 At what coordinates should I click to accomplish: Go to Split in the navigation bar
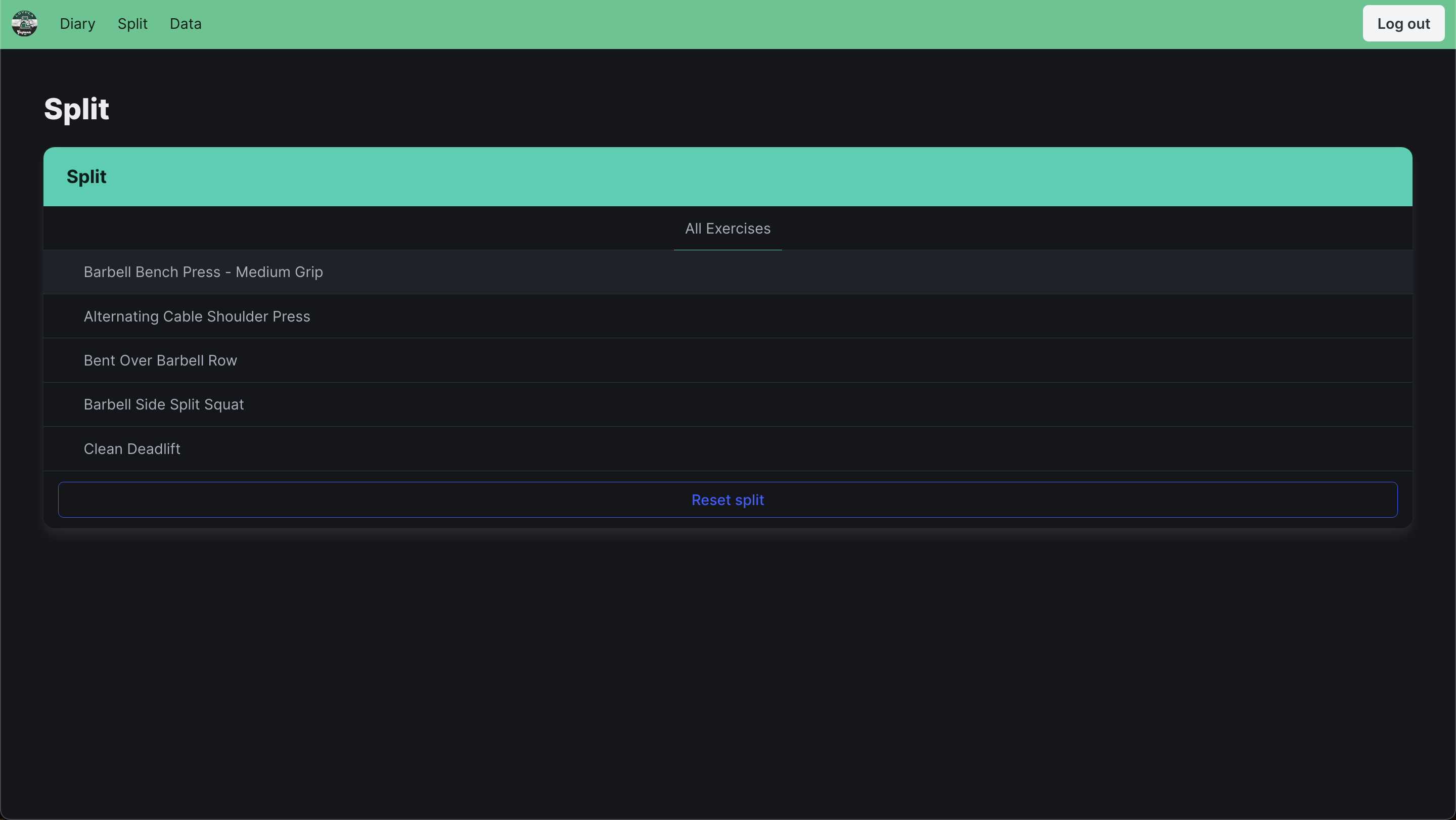(132, 24)
